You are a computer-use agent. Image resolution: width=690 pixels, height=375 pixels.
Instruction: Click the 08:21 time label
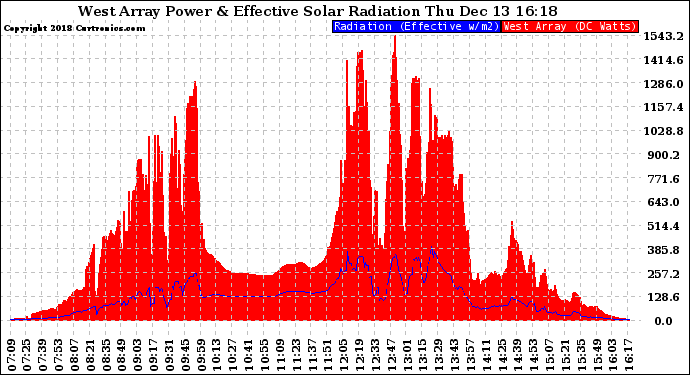coord(91,355)
